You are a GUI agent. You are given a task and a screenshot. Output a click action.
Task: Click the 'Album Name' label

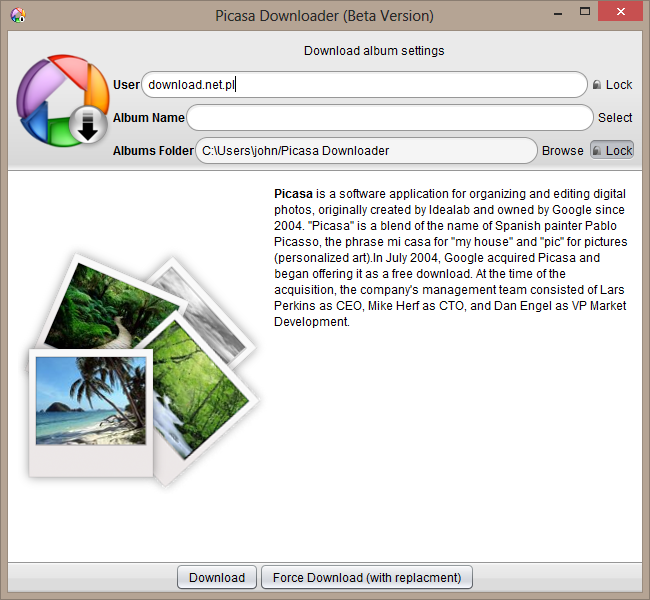point(149,118)
